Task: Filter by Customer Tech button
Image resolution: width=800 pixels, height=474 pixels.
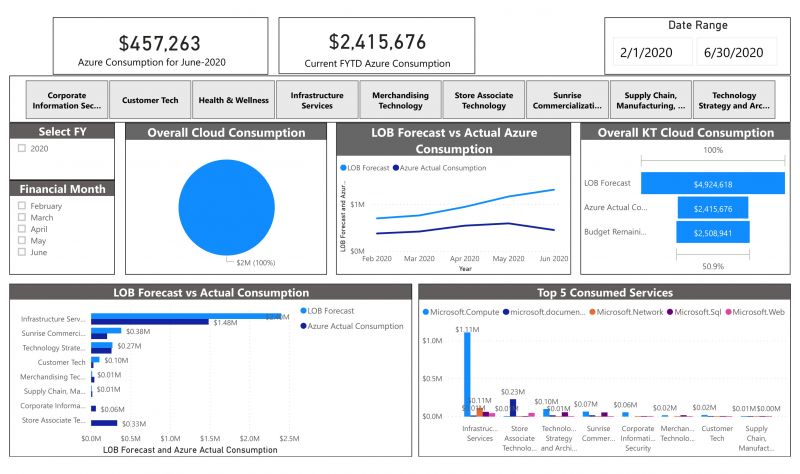Action: tap(150, 100)
